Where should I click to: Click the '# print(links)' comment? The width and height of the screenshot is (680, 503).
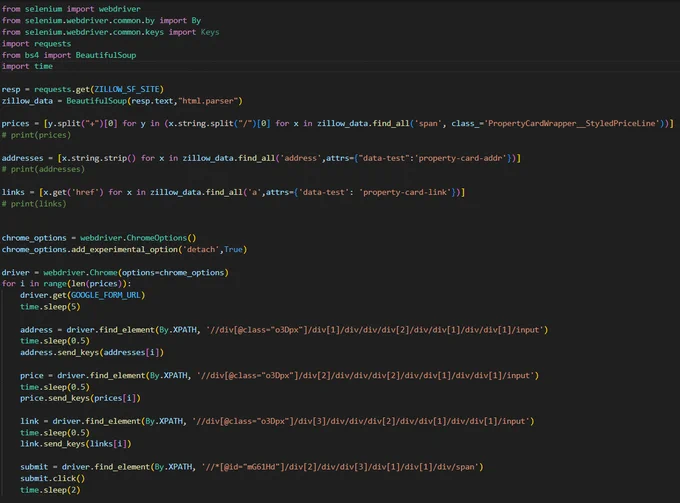click(x=34, y=204)
